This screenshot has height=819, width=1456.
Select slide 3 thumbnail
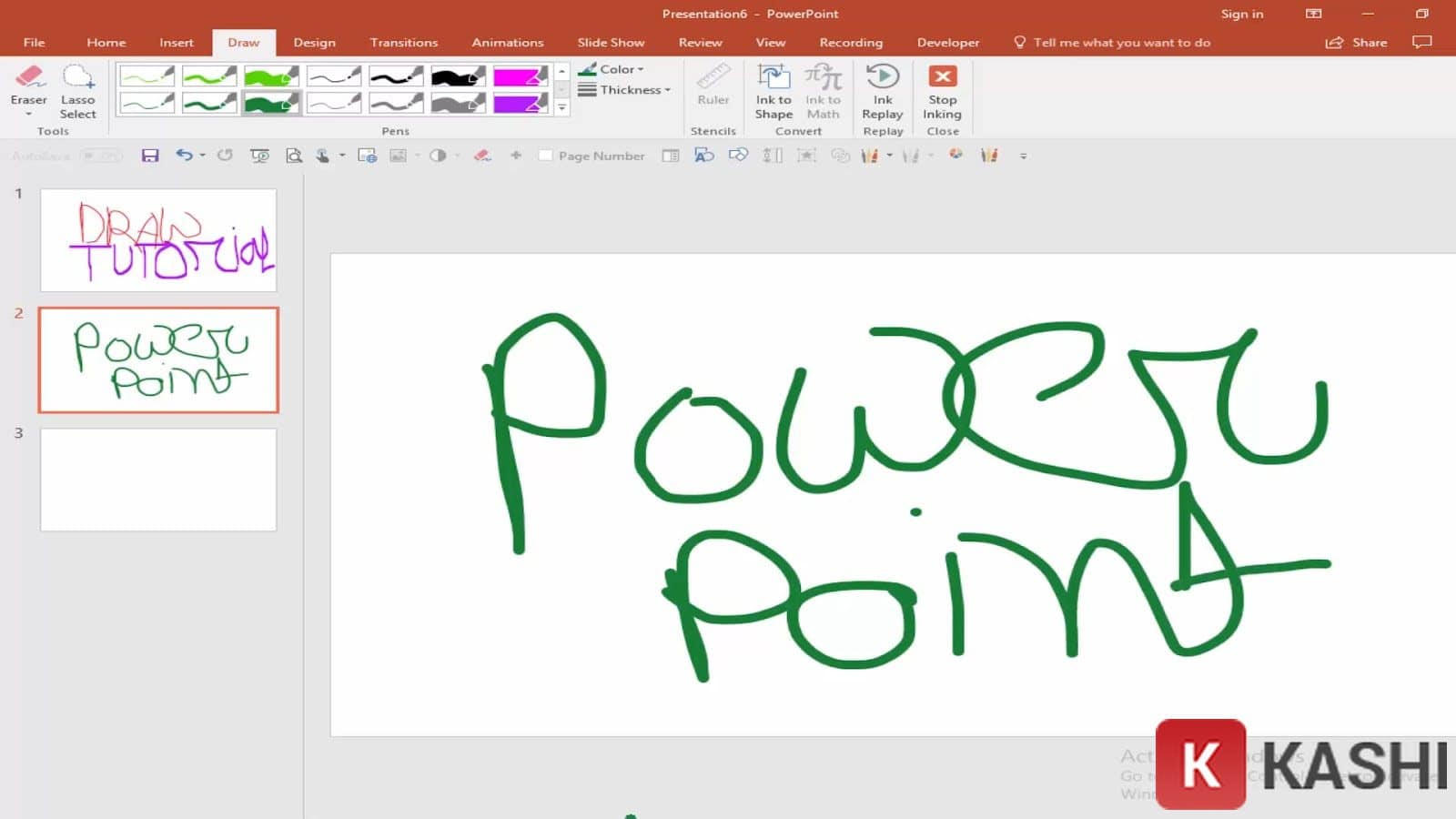[157, 479]
